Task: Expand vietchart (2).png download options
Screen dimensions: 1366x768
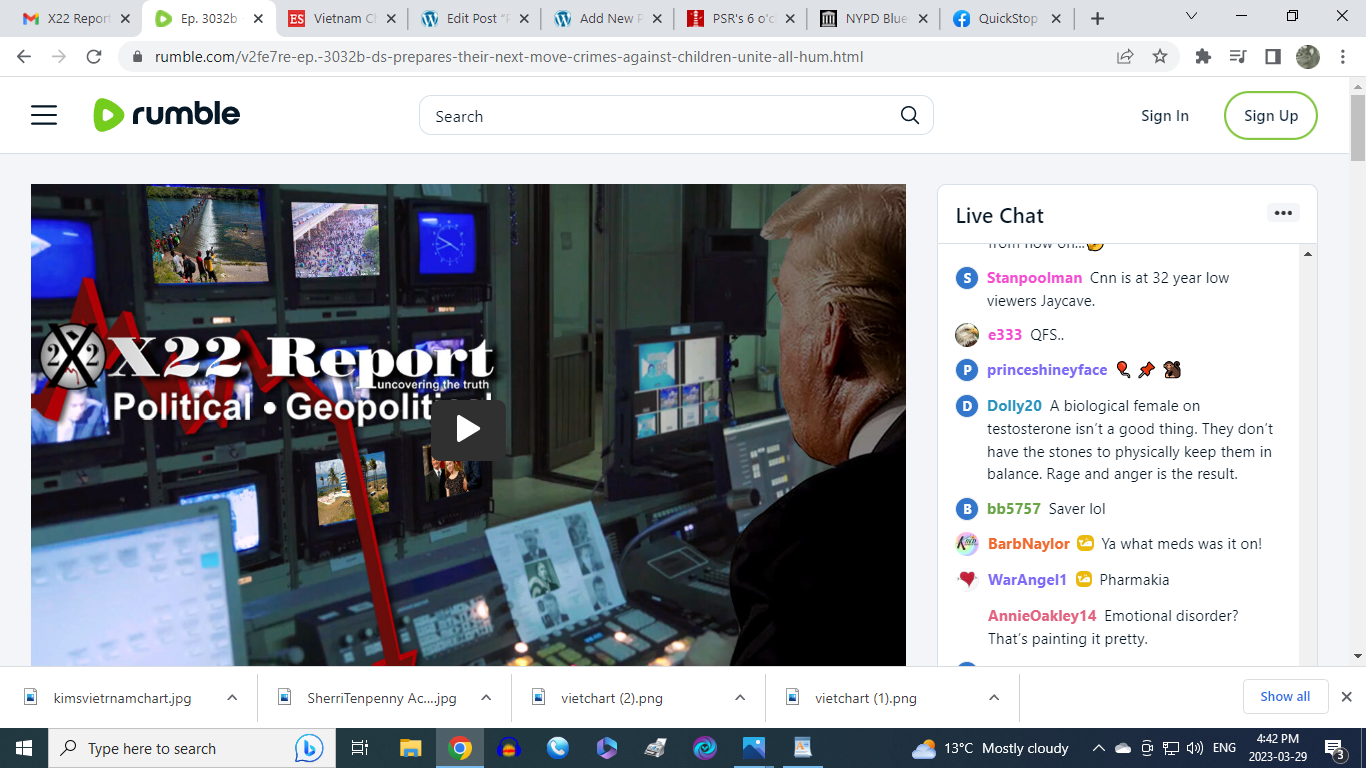Action: (x=740, y=698)
